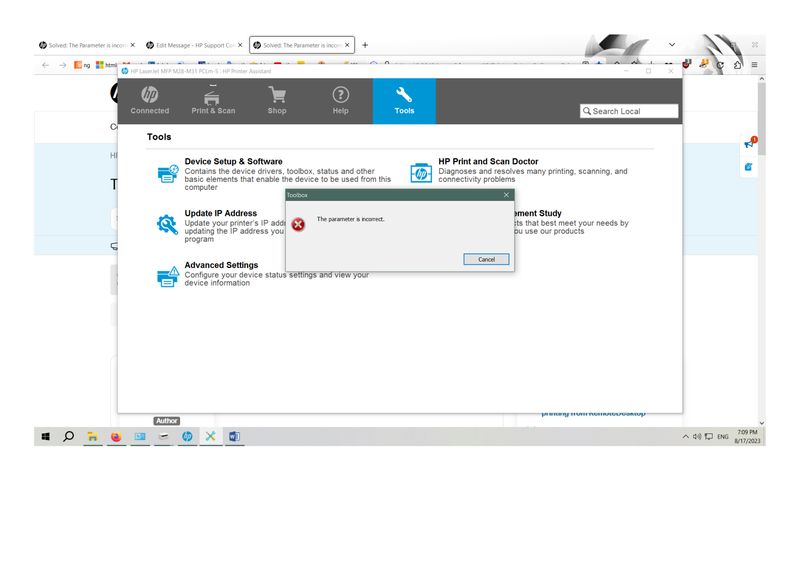Click the HP Print and Scan Doctor icon

tap(421, 173)
